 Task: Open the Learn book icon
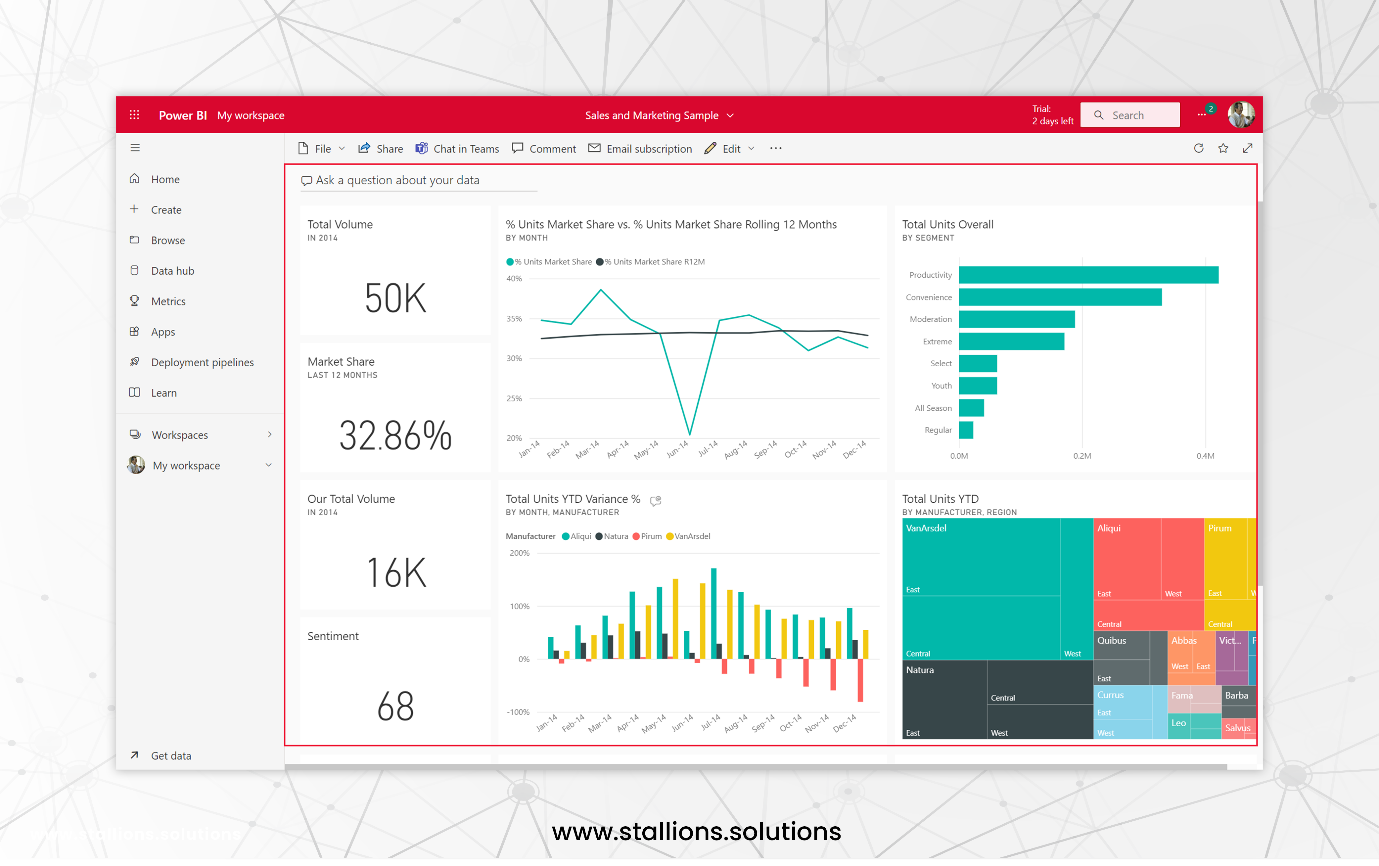135,392
